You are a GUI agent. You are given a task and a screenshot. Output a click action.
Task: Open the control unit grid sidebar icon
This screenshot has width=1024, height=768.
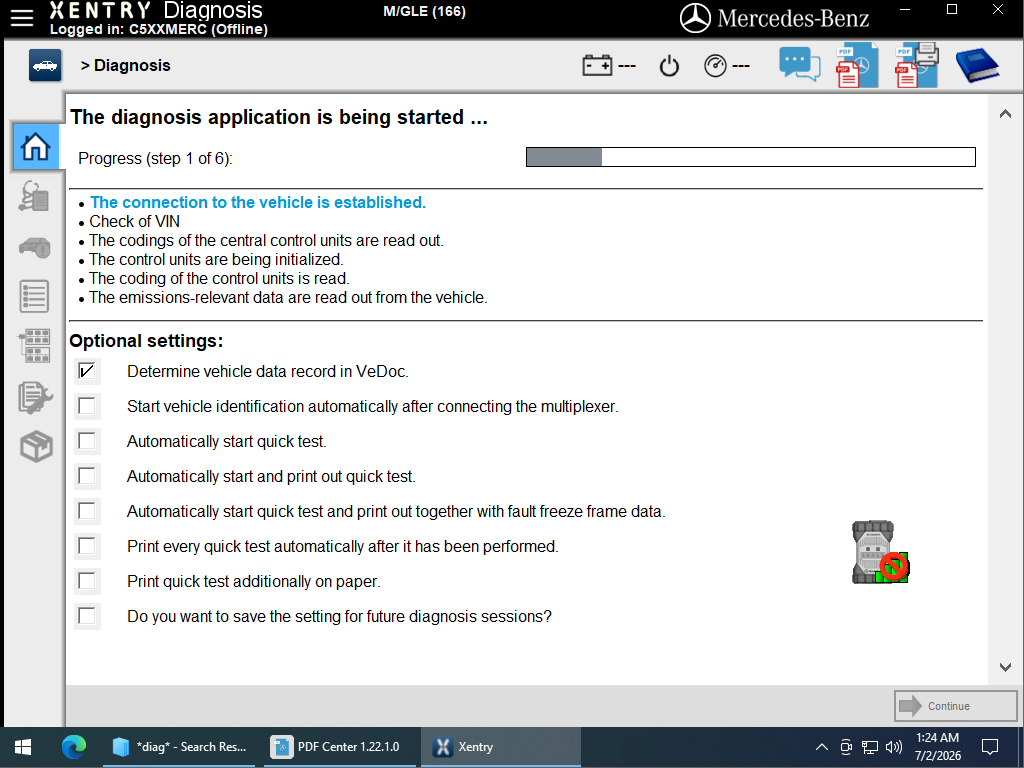point(35,346)
